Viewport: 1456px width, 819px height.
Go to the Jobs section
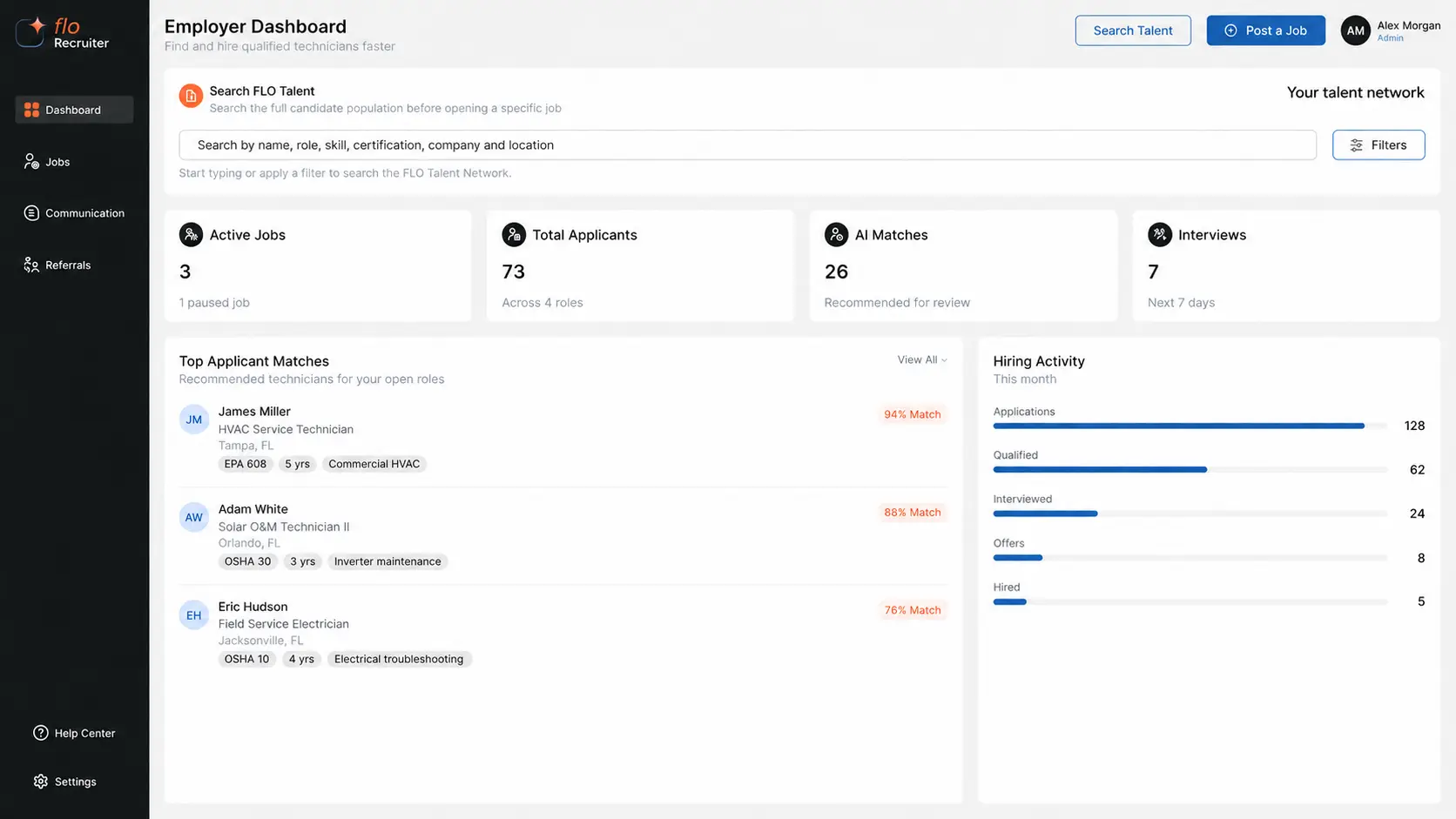pyautogui.click(x=48, y=162)
